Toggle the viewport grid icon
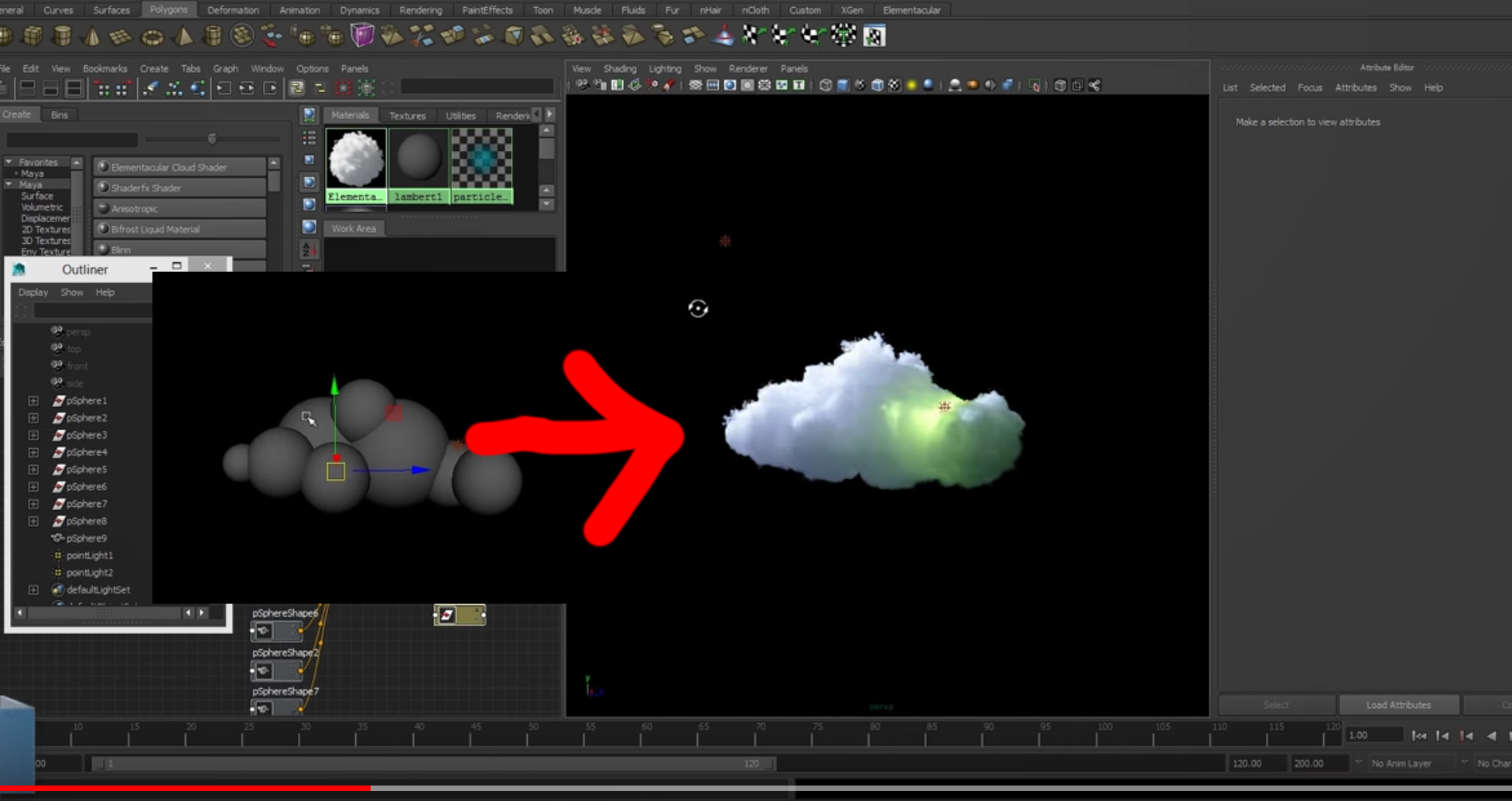This screenshot has height=801, width=1512. click(696, 85)
